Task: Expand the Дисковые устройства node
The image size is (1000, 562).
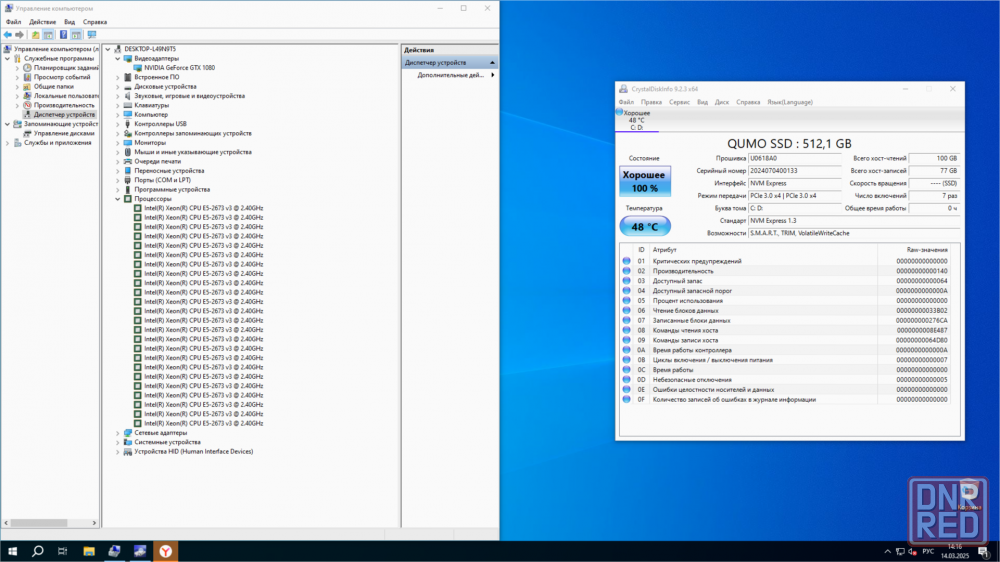Action: (x=118, y=86)
